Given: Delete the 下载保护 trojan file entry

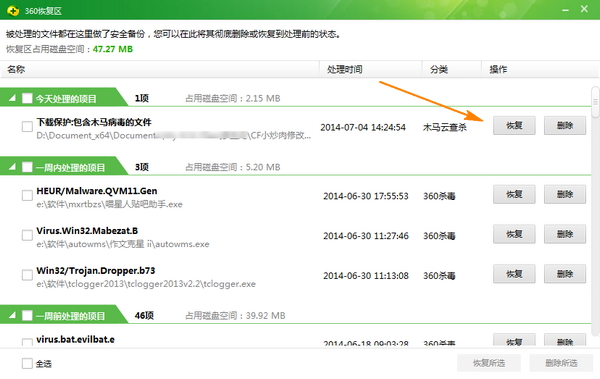Looking at the screenshot, I should tap(565, 126).
